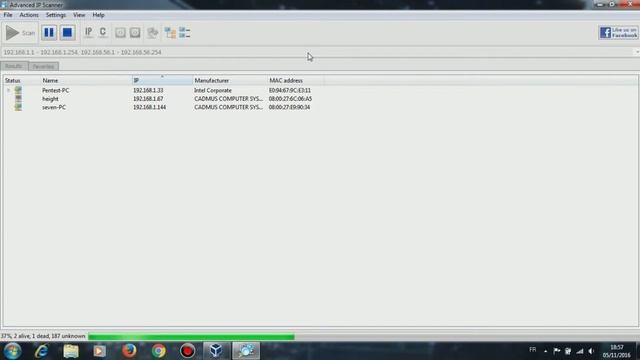Viewport: 640px width, 360px height.
Task: Click IP address 192.168.1.144
Action: [x=149, y=107]
